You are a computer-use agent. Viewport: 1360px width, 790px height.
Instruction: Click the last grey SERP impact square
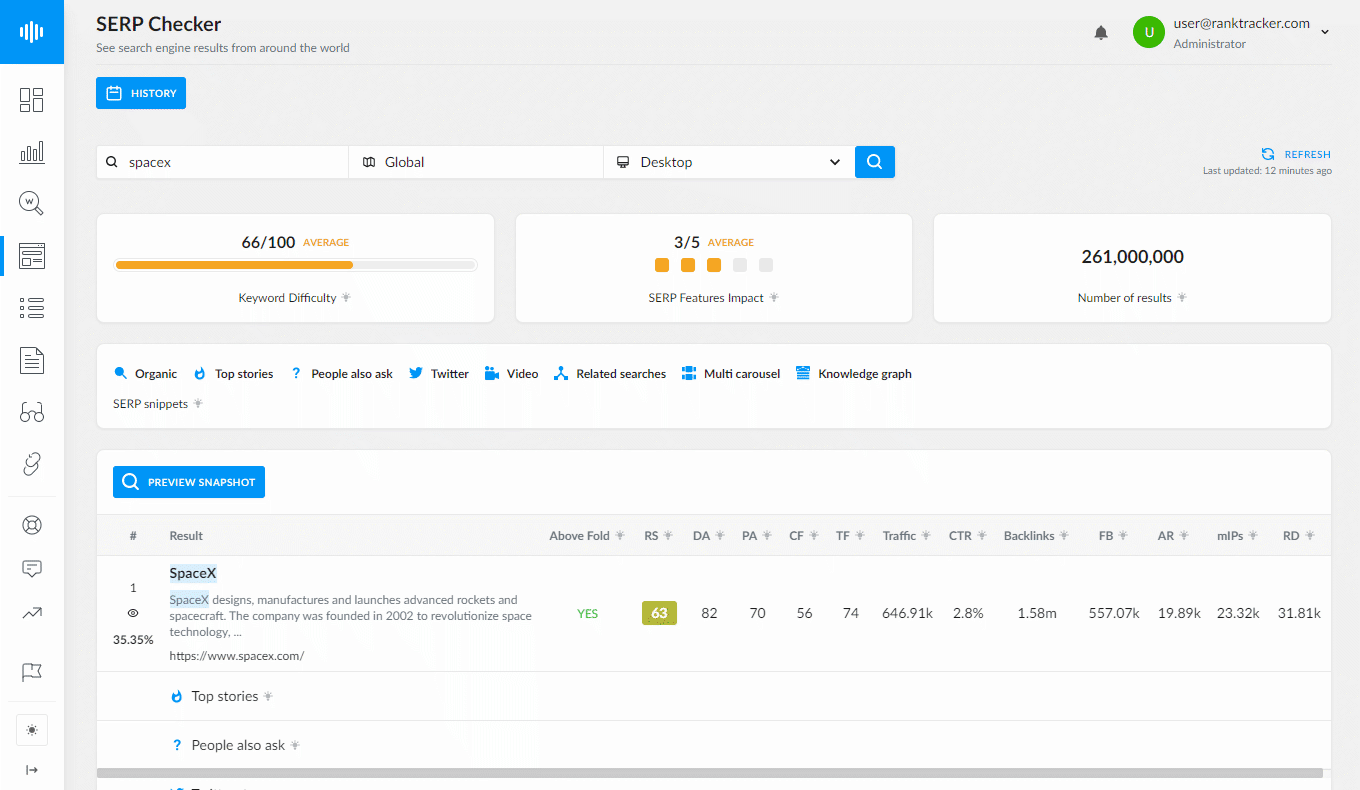tap(766, 265)
